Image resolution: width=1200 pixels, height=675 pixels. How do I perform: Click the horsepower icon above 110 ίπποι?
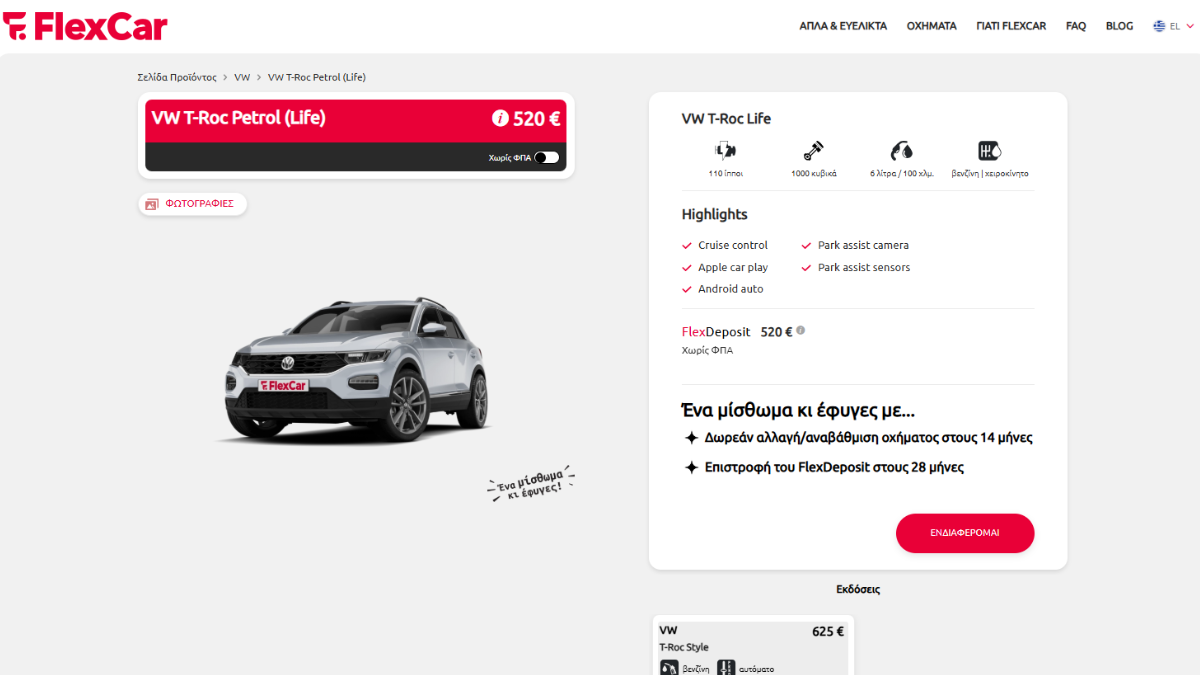[x=725, y=151]
